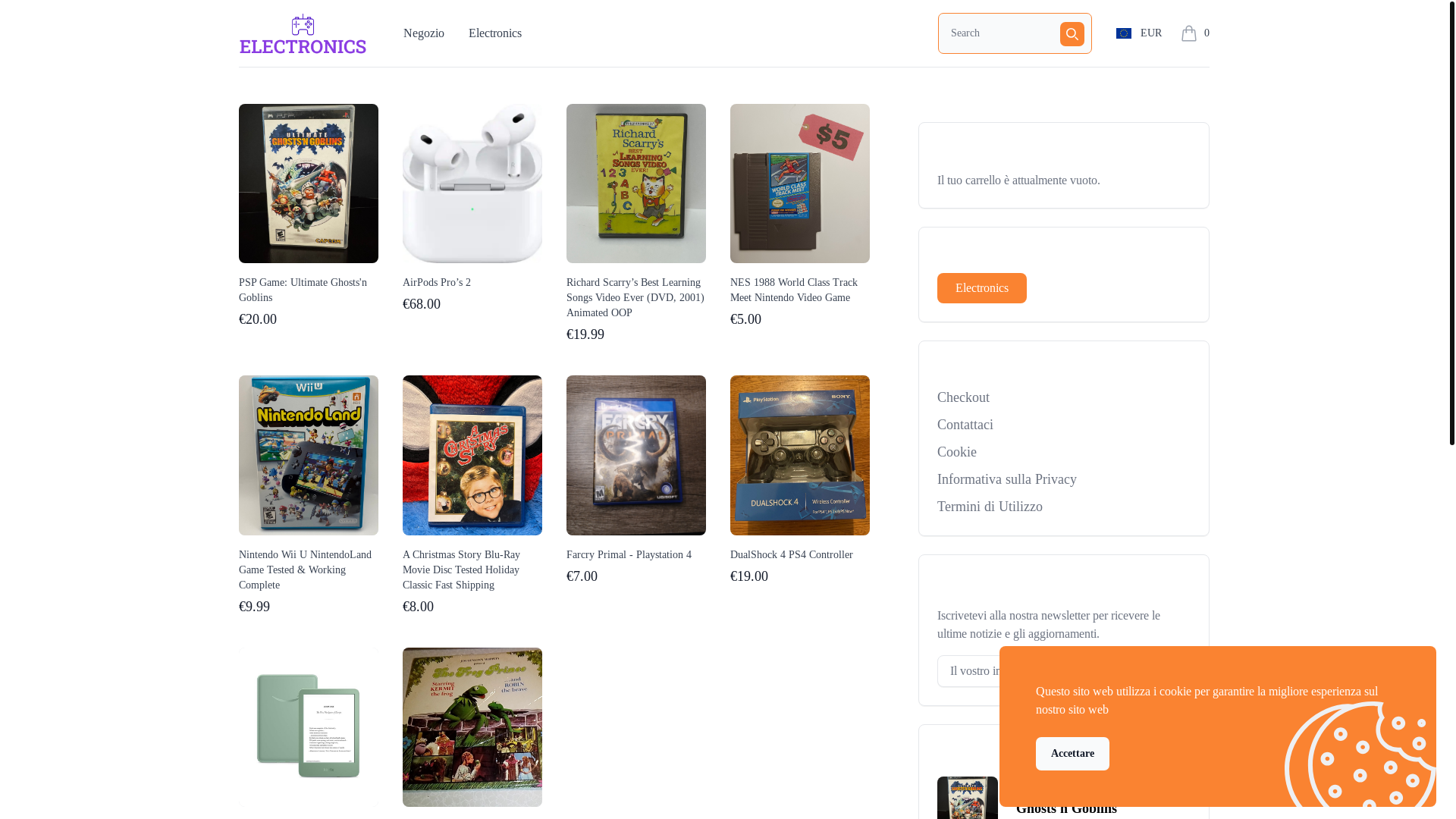
Task: Click the newsletter email input field
Action: (x=968, y=671)
